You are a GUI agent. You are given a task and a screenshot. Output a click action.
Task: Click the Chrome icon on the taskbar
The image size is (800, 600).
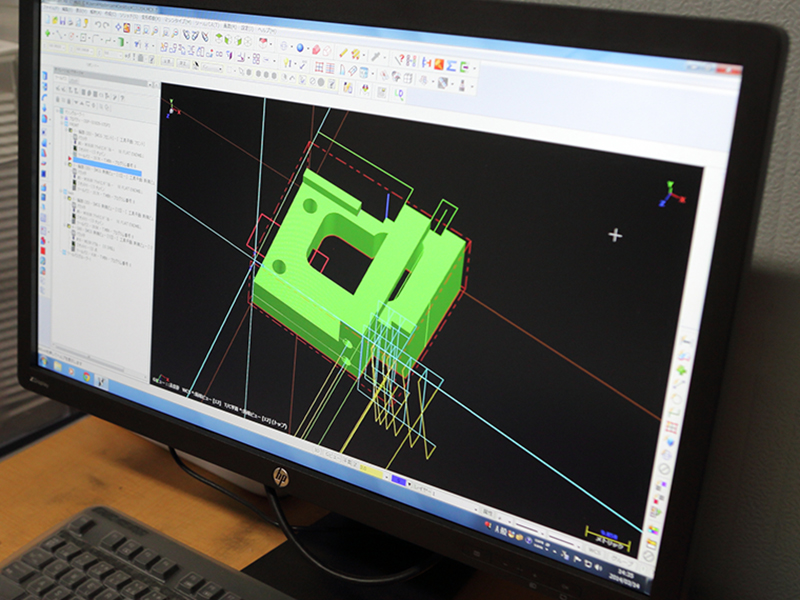pyautogui.click(x=87, y=377)
